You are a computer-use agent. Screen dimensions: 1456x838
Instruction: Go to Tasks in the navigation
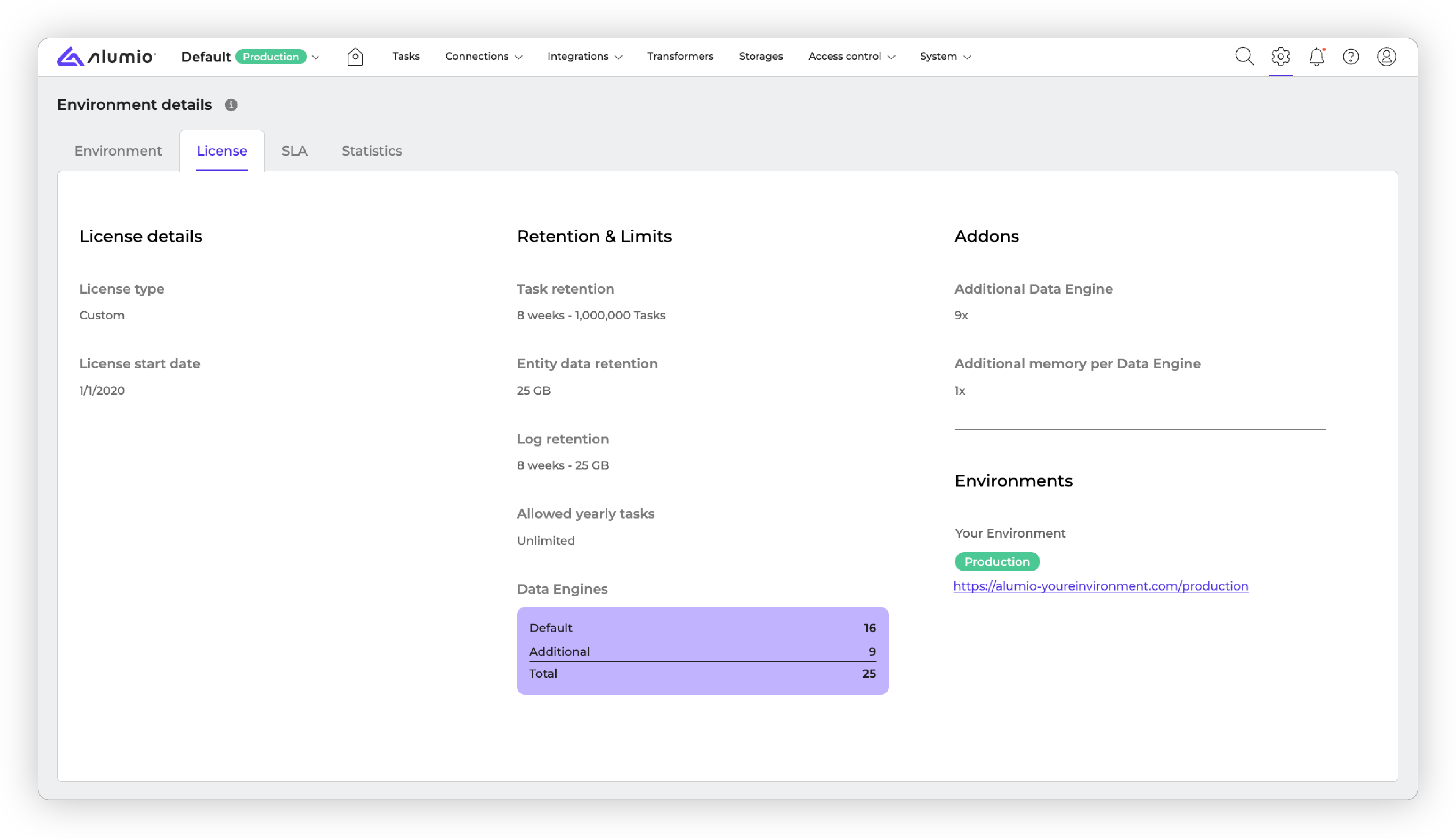pyautogui.click(x=406, y=57)
